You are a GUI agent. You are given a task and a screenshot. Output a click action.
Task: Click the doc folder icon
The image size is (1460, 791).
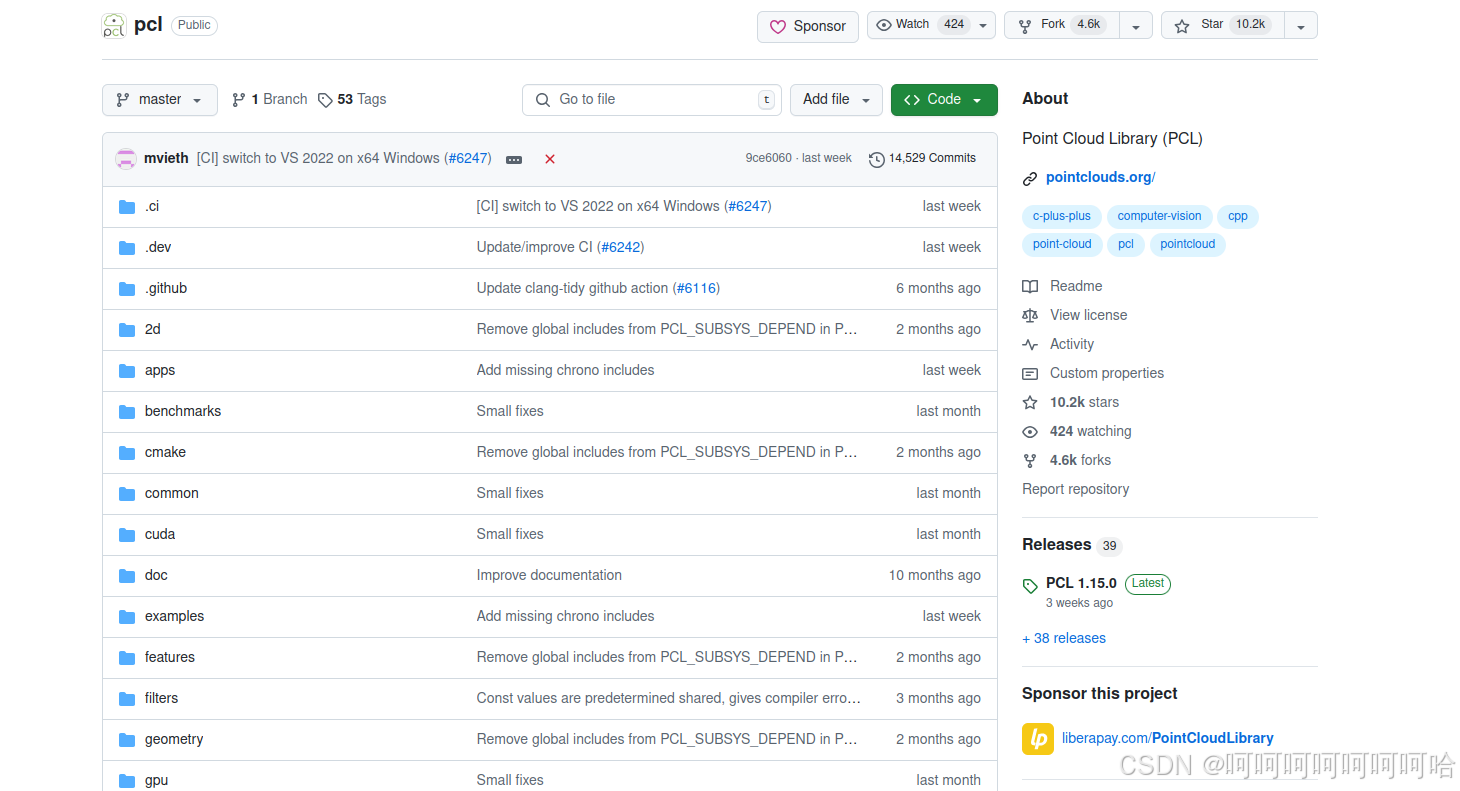coord(127,575)
